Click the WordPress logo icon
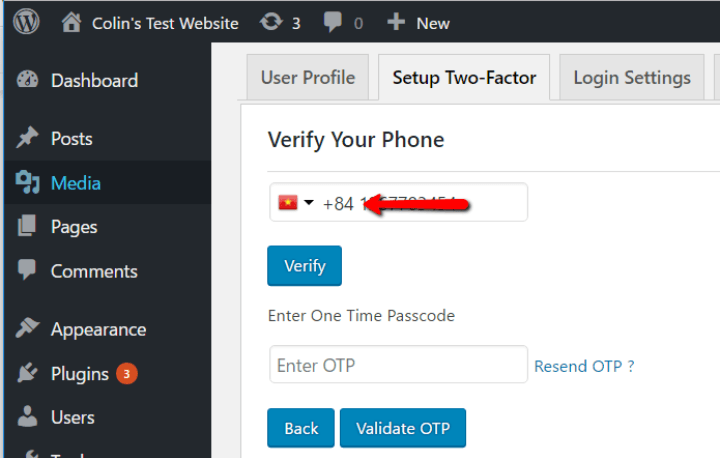 (x=26, y=22)
